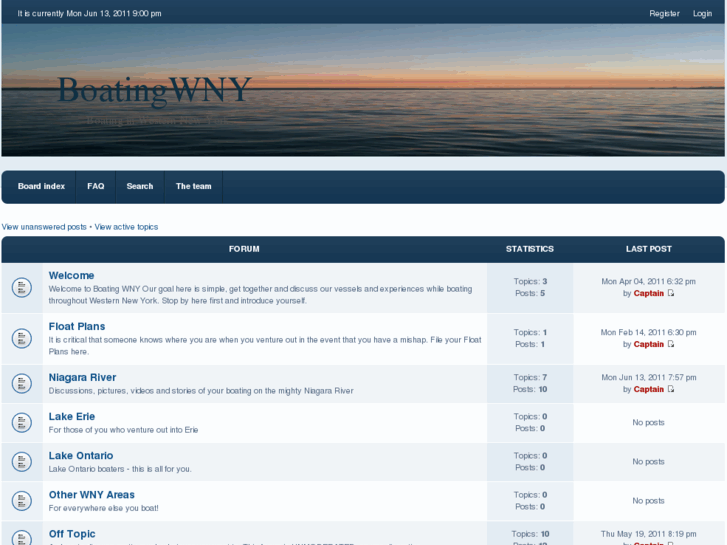Viewport: 727px width, 545px height.
Task: Click 'Topics: 10' in Off Topic row
Action: coord(530,534)
